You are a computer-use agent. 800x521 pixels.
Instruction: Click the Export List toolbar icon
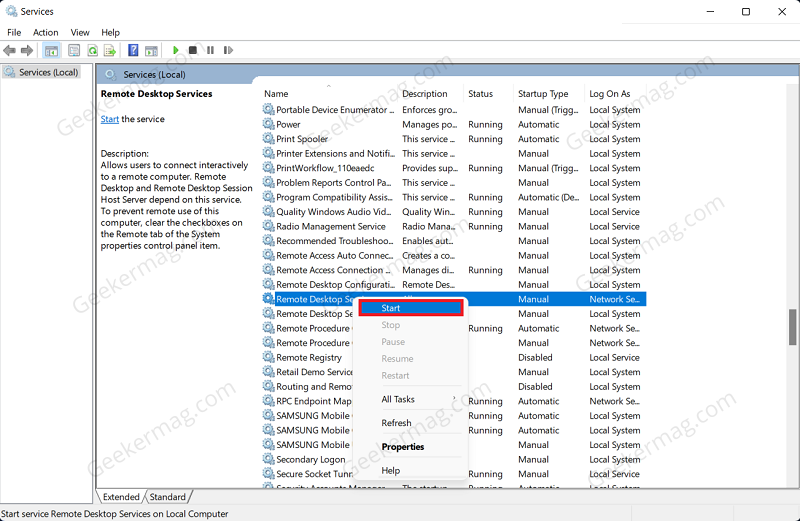[110, 50]
